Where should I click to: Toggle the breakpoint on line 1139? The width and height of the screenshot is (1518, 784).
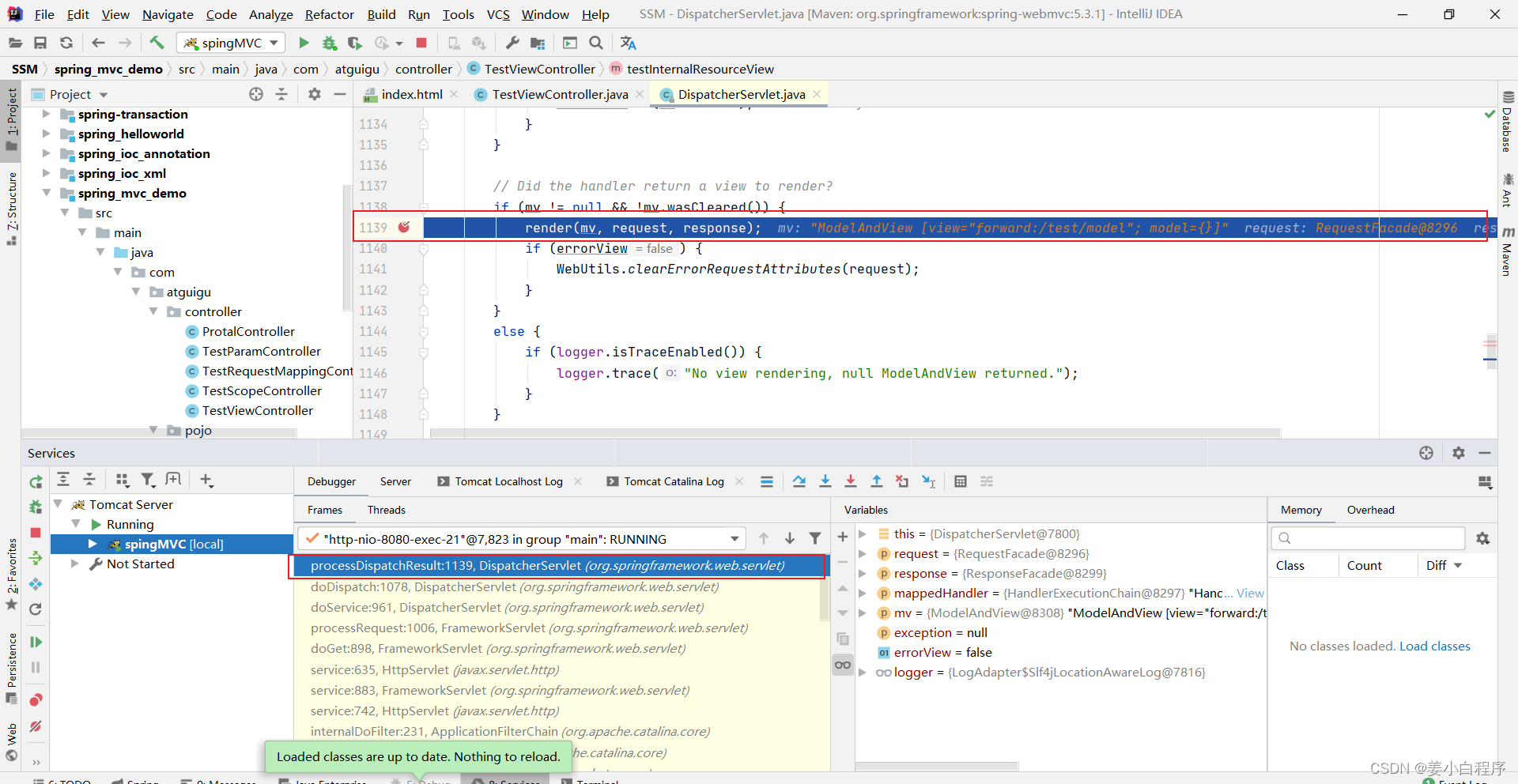point(404,228)
